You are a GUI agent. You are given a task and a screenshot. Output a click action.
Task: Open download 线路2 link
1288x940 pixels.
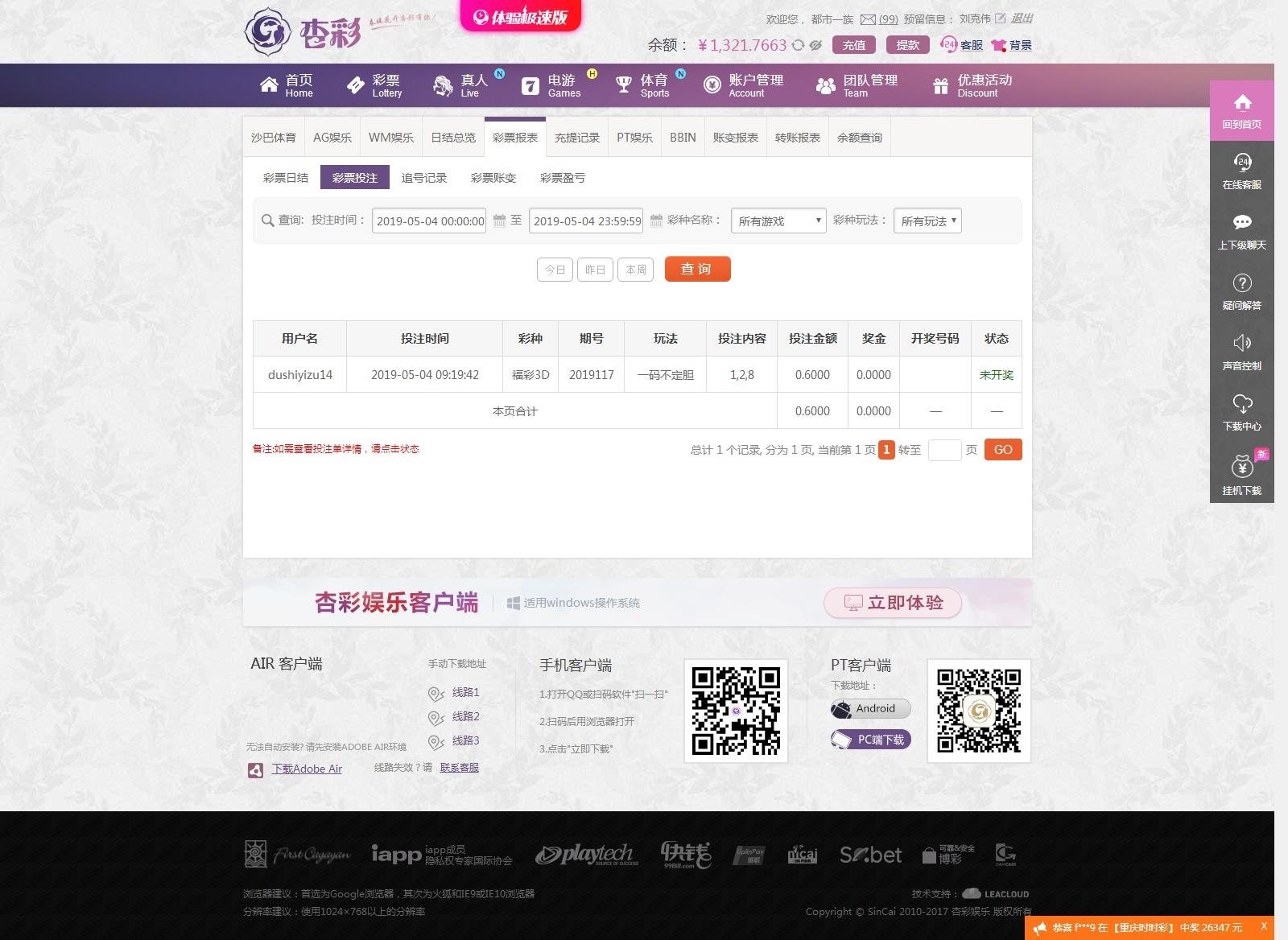465,716
